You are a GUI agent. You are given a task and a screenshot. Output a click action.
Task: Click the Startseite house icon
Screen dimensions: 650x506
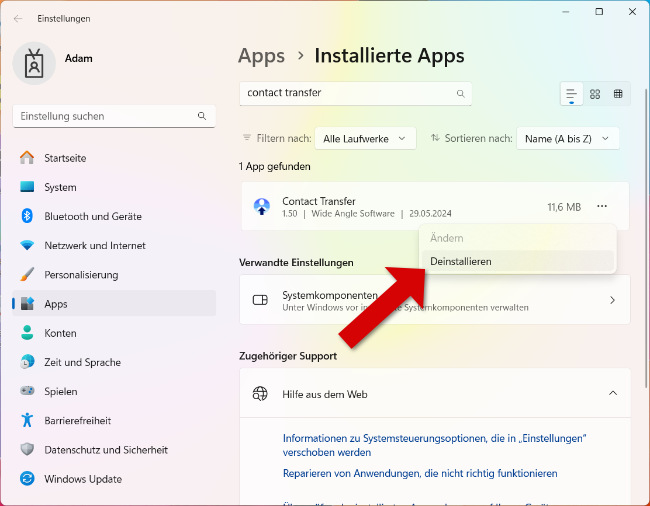click(x=27, y=158)
